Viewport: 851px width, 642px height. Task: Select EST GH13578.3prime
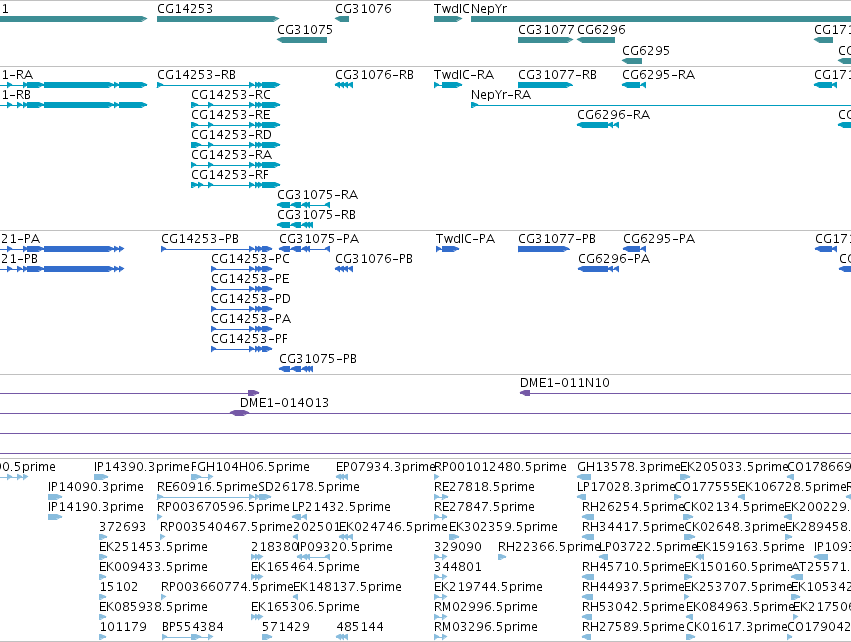click(x=628, y=467)
